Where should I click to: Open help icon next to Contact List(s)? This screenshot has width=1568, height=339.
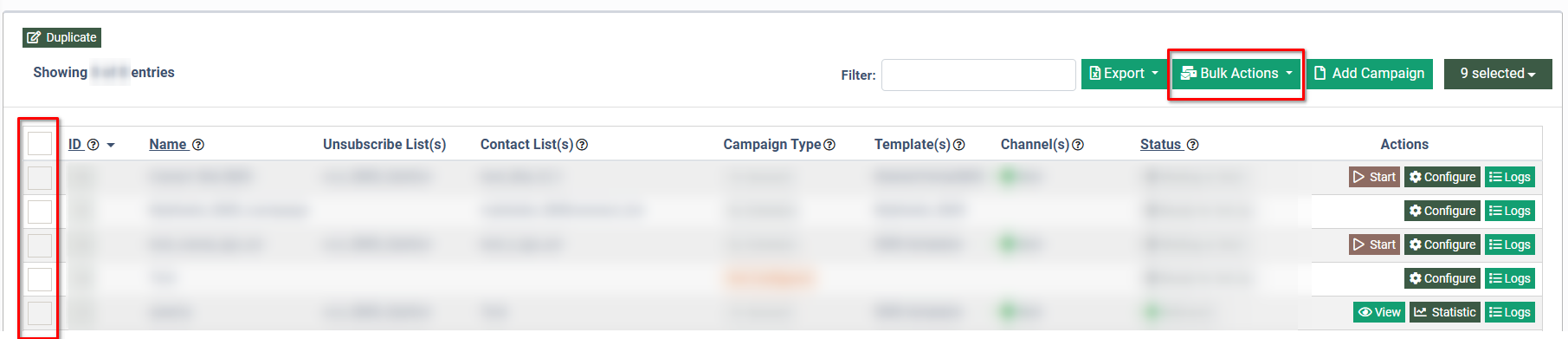(x=582, y=145)
